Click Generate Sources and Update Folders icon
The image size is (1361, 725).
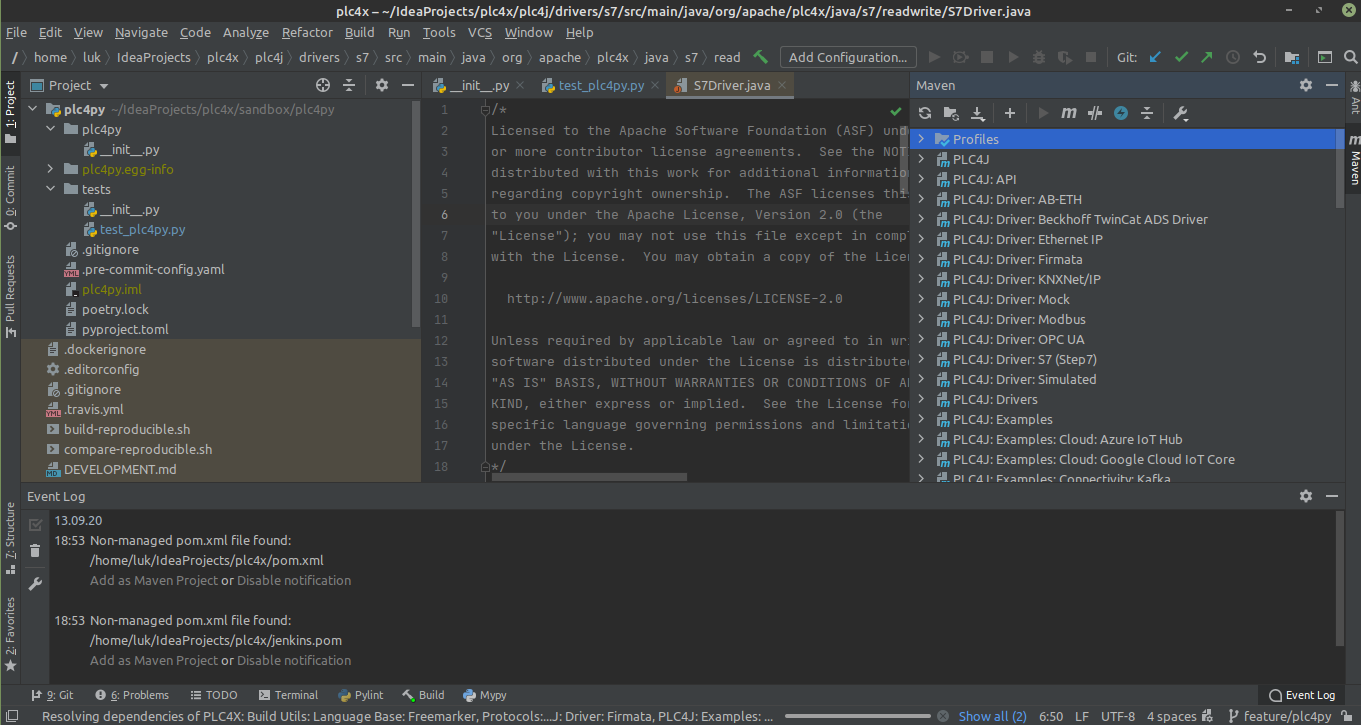[951, 113]
